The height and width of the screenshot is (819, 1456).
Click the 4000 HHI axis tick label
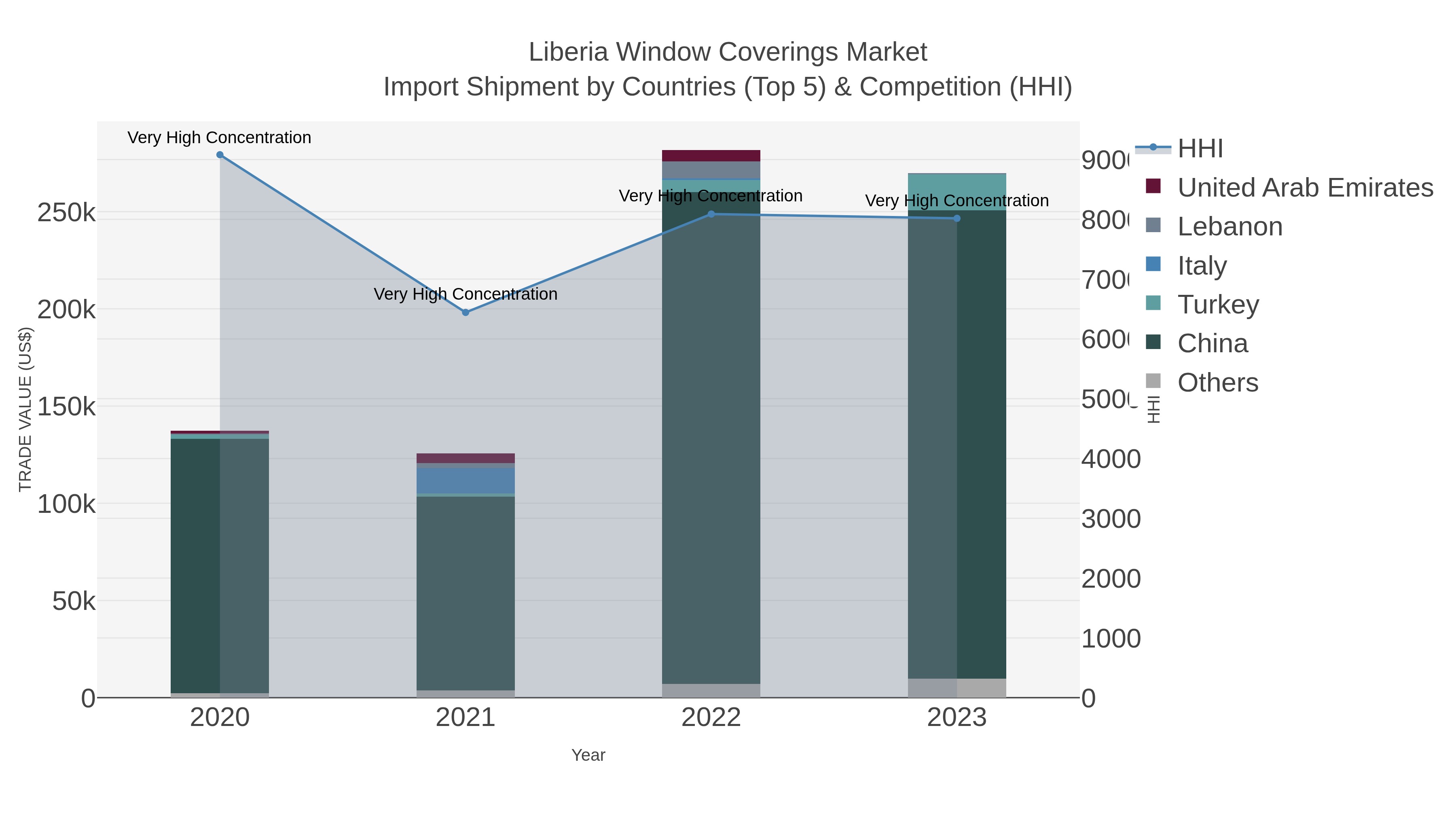click(x=1111, y=459)
